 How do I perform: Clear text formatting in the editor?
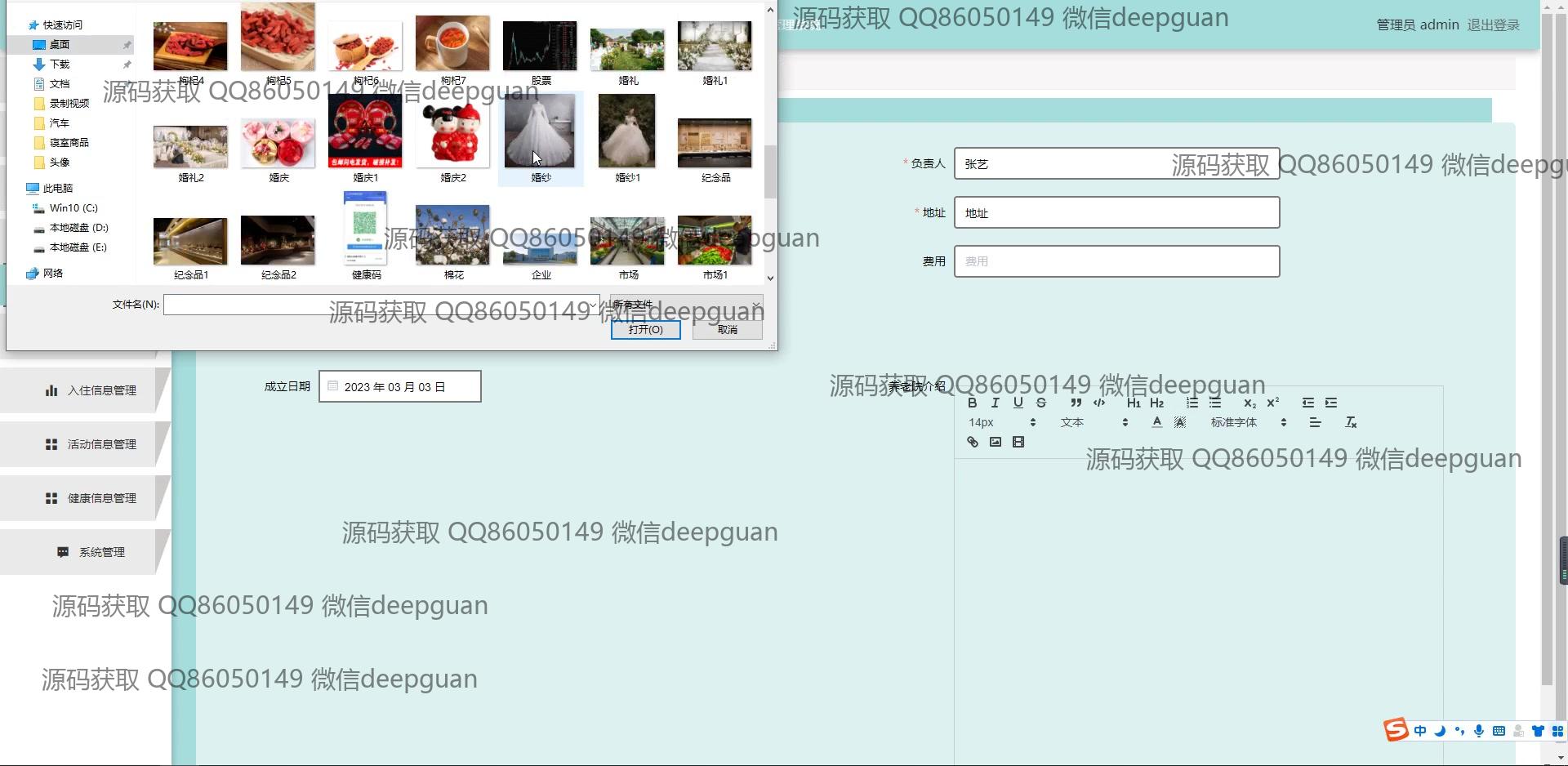click(1350, 422)
